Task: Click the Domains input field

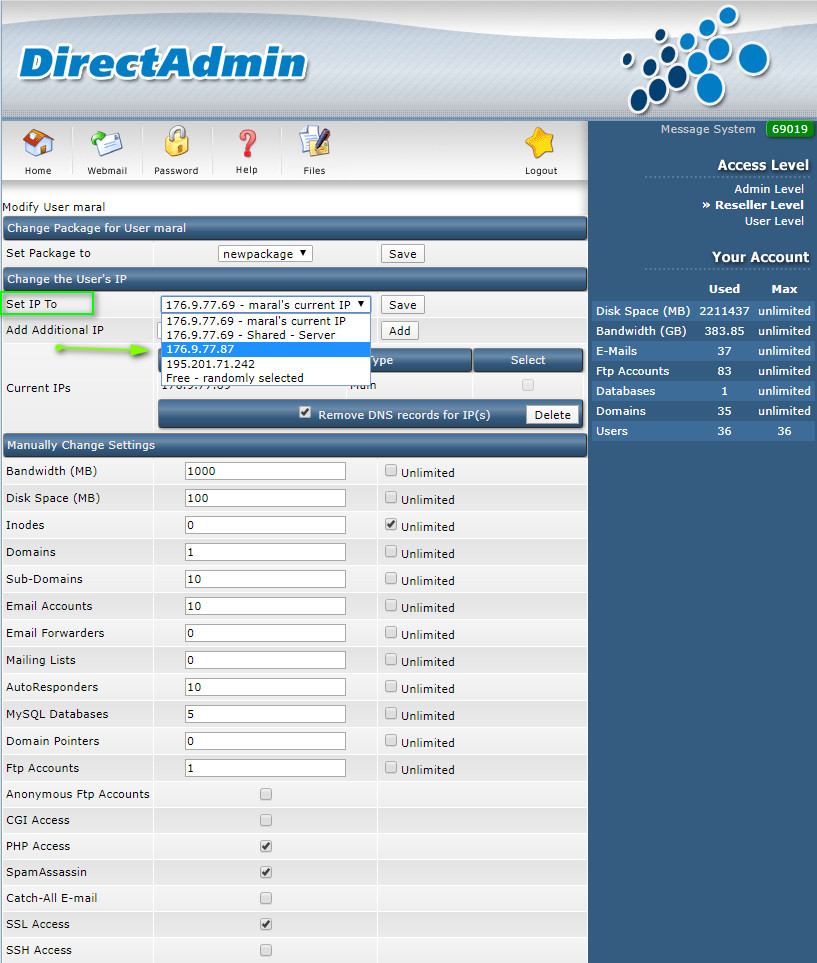Action: coord(265,552)
